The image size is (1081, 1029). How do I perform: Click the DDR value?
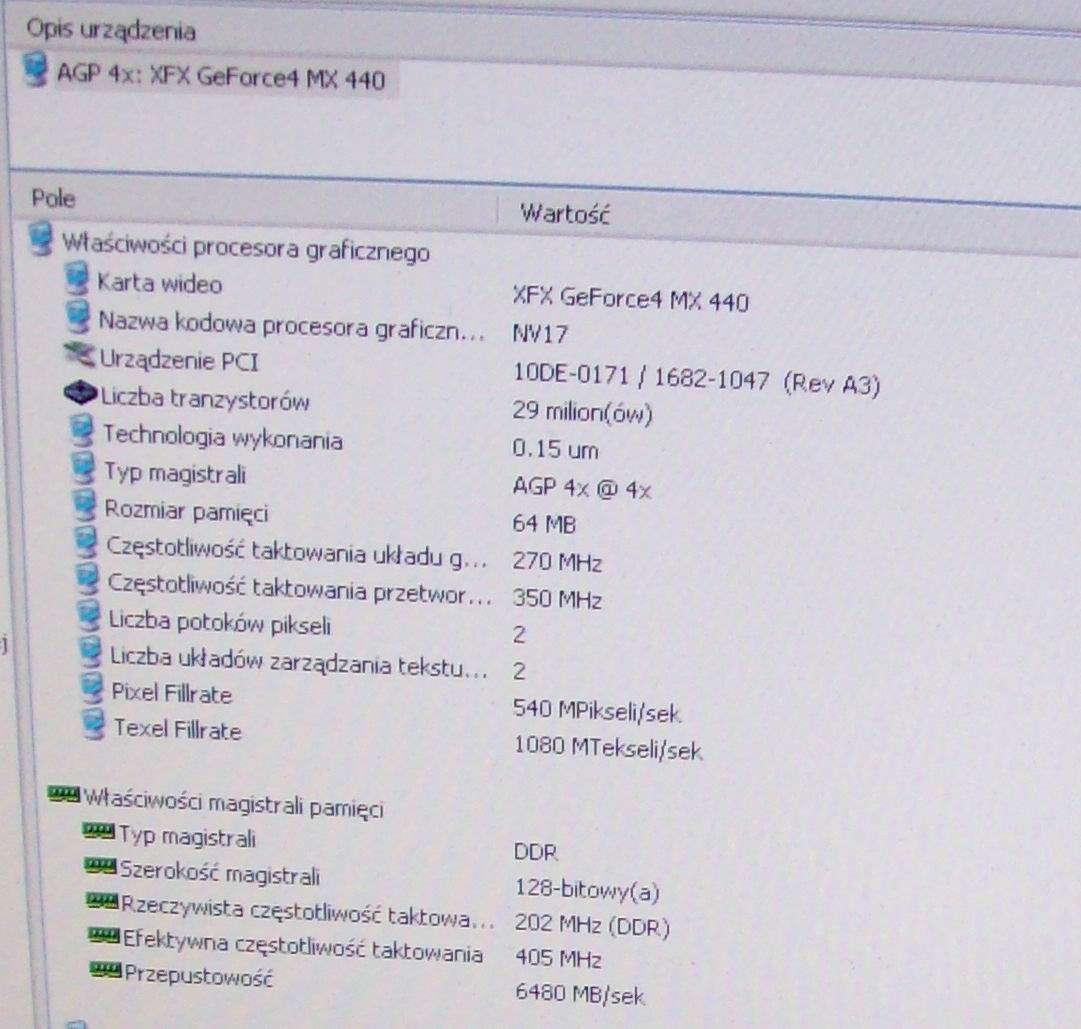click(x=535, y=852)
